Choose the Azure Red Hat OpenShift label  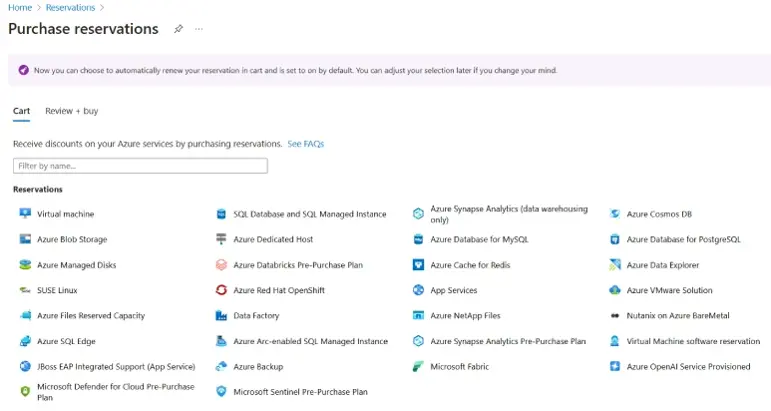click(279, 291)
